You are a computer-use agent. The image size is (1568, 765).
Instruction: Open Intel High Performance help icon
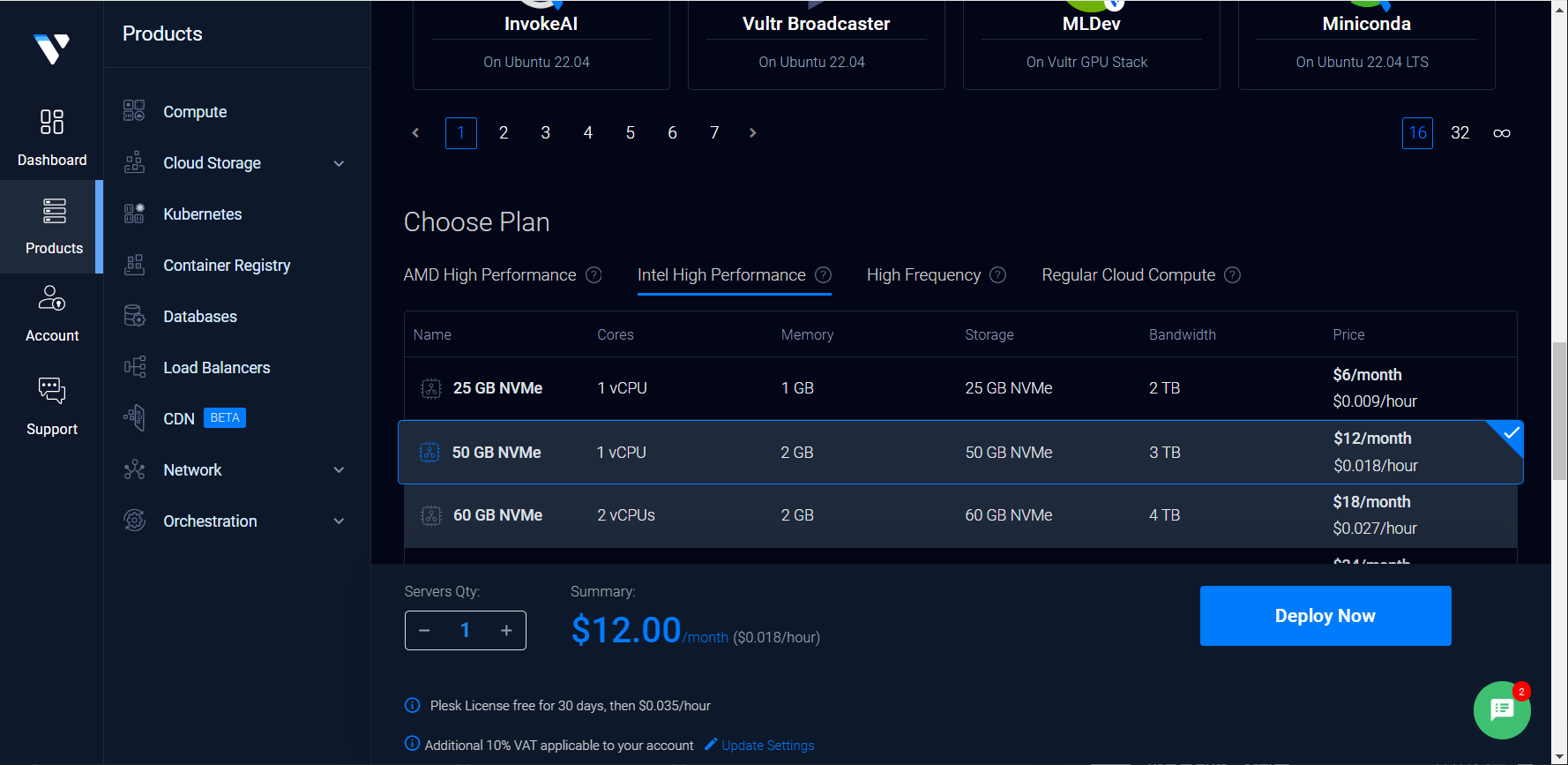coord(824,275)
